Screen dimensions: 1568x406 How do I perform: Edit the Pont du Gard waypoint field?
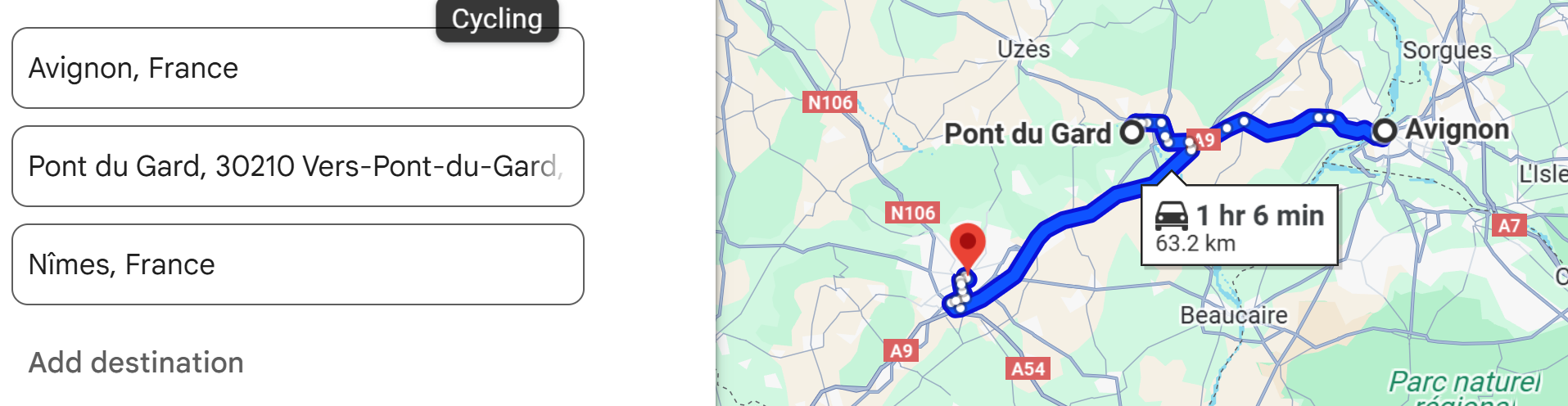click(298, 166)
